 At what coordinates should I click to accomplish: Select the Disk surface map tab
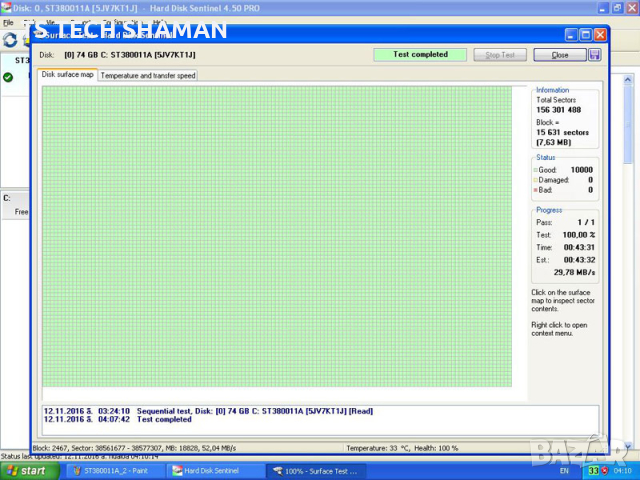click(68, 75)
